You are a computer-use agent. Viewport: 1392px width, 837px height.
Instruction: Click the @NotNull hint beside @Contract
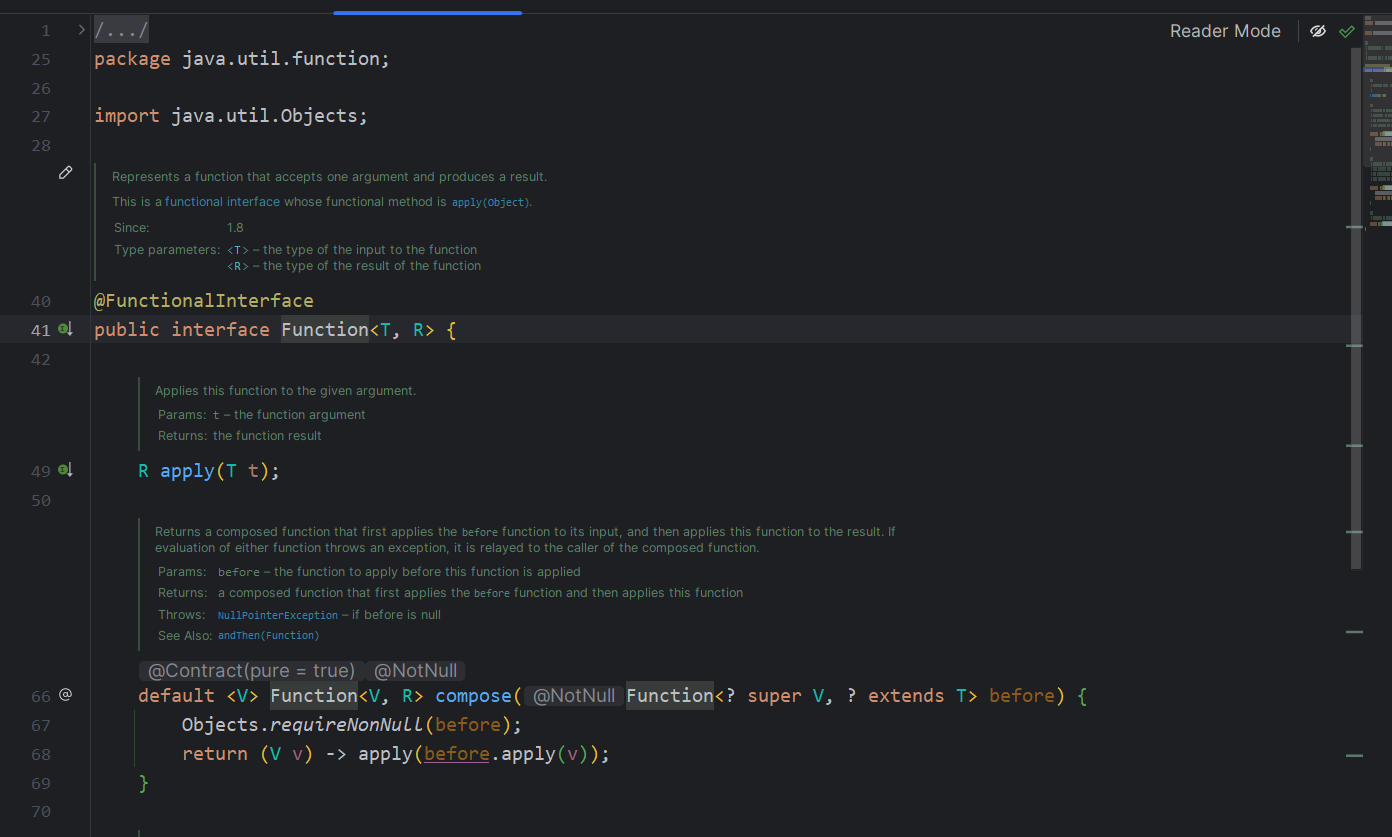point(416,671)
